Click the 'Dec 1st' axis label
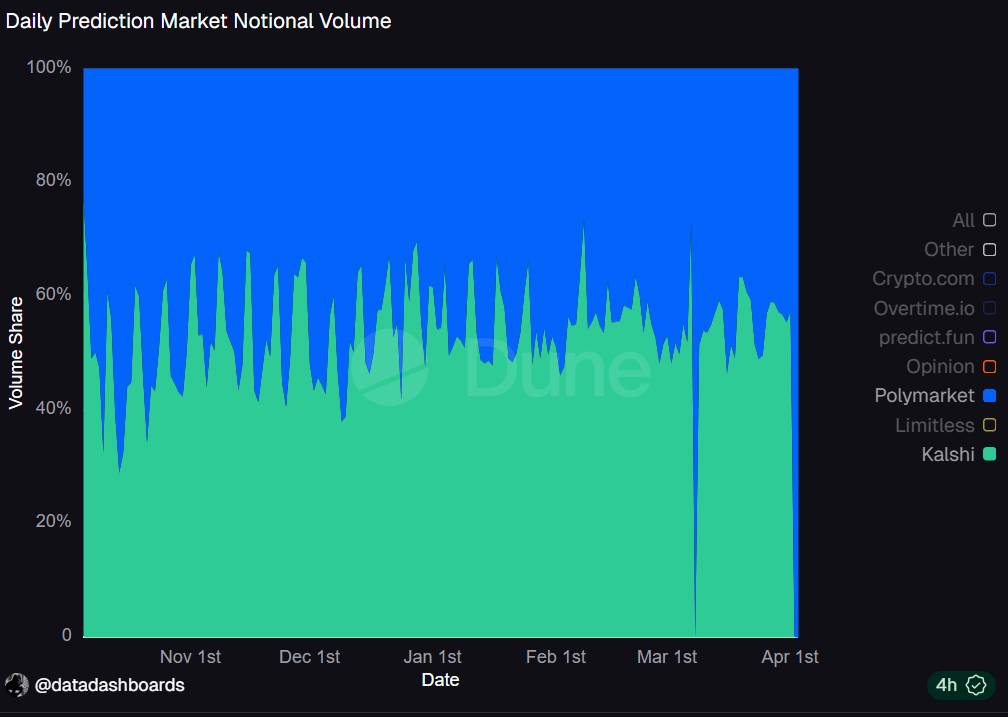The width and height of the screenshot is (1008, 717). [x=309, y=657]
